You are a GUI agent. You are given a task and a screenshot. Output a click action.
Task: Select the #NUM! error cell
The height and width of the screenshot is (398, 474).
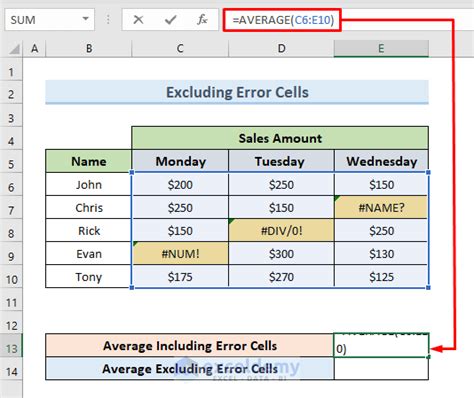(x=180, y=254)
